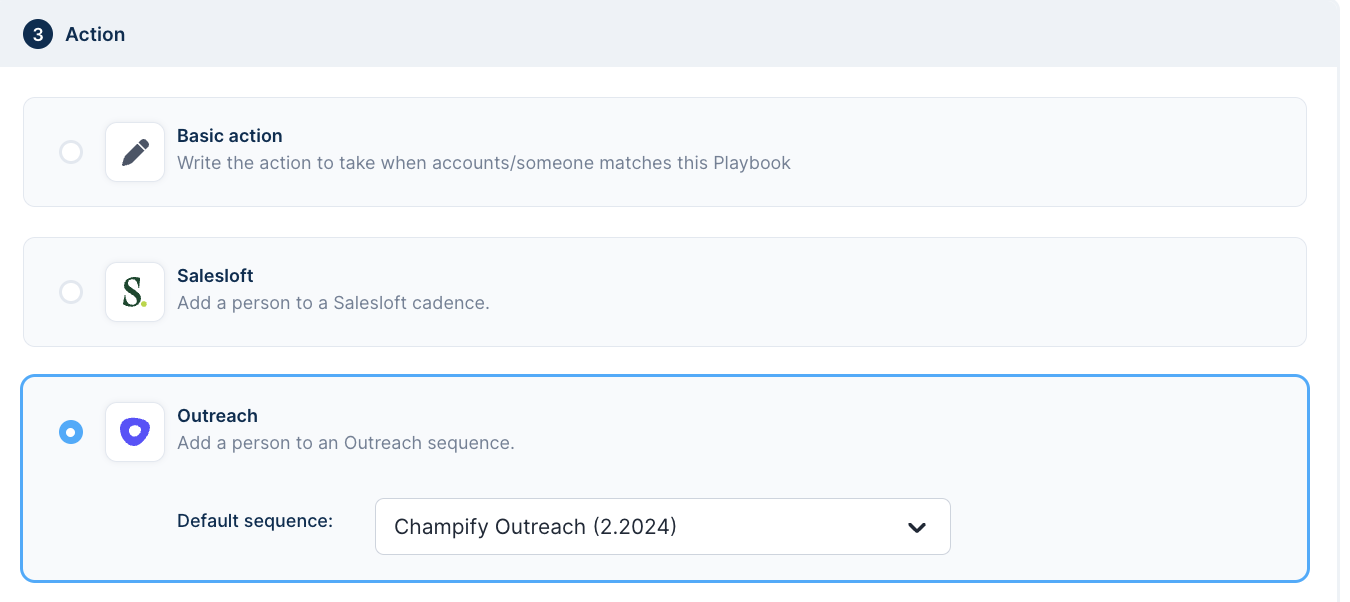The width and height of the screenshot is (1350, 602).
Task: Click the 'Add a person to a Salesloft cadence' description
Action: coord(333,302)
